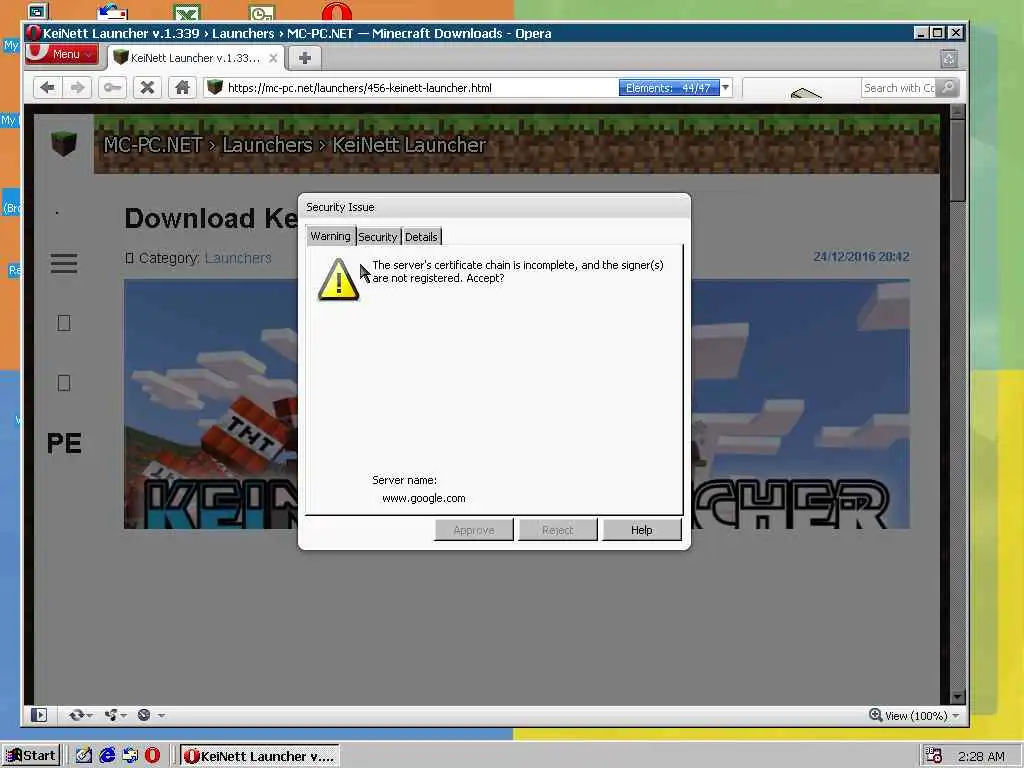Image resolution: width=1024 pixels, height=768 pixels.
Task: Click the www.google.com server name text
Action: point(424,498)
